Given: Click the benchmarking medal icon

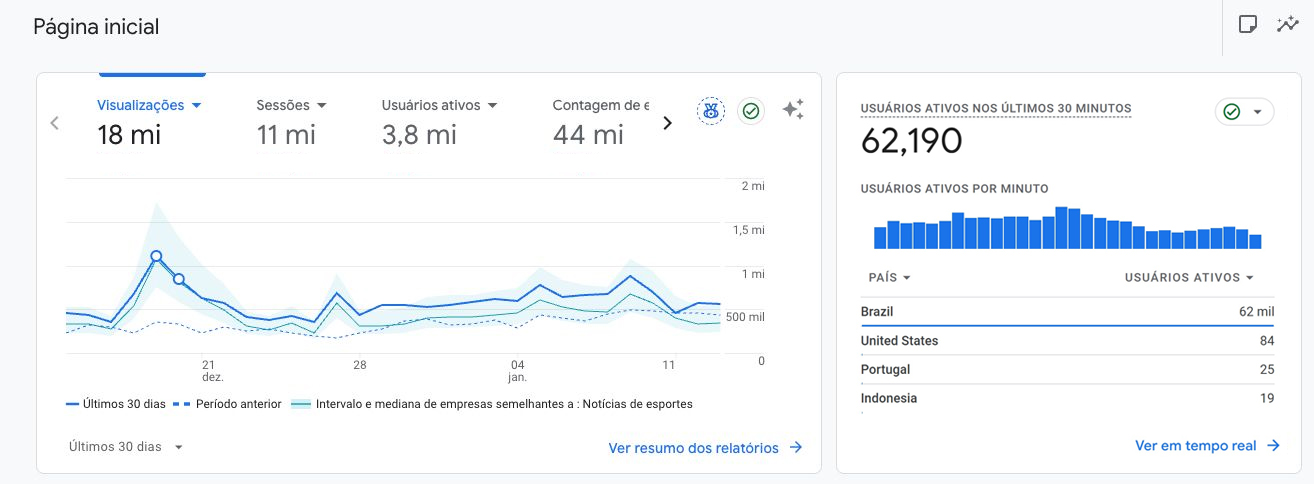Looking at the screenshot, I should [711, 111].
